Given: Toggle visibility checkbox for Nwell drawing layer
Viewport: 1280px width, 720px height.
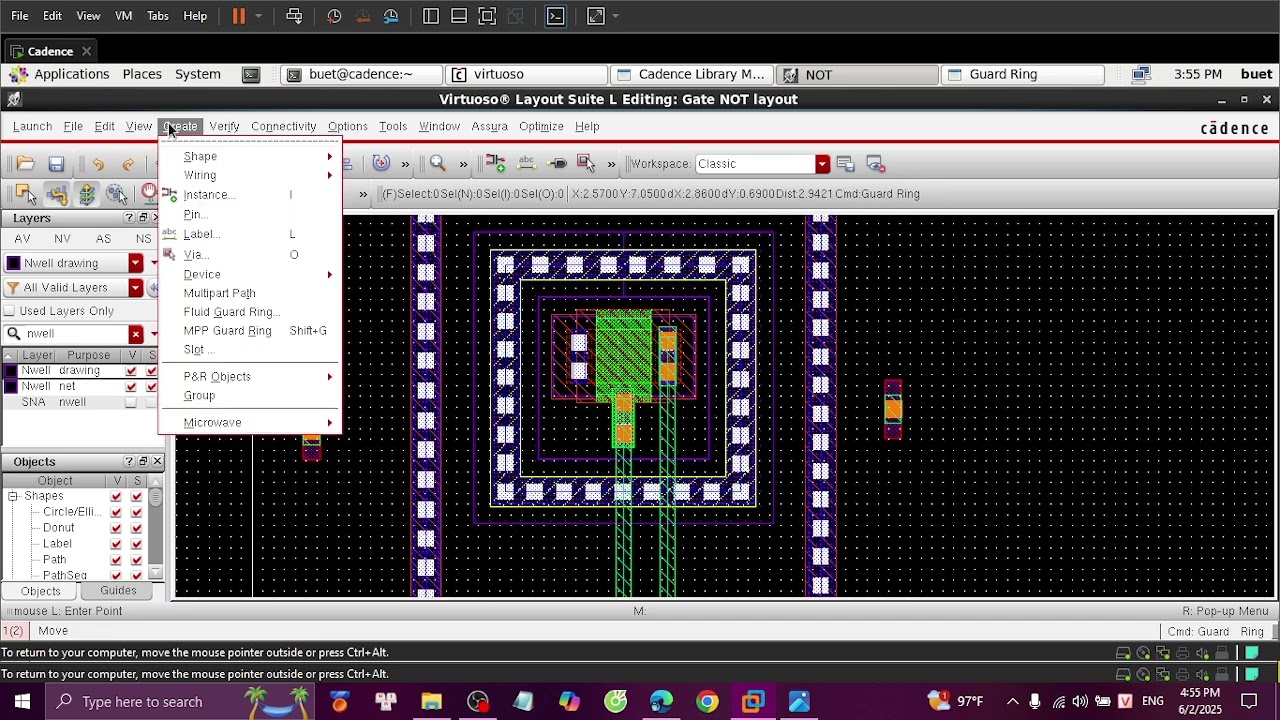Looking at the screenshot, I should [x=131, y=371].
